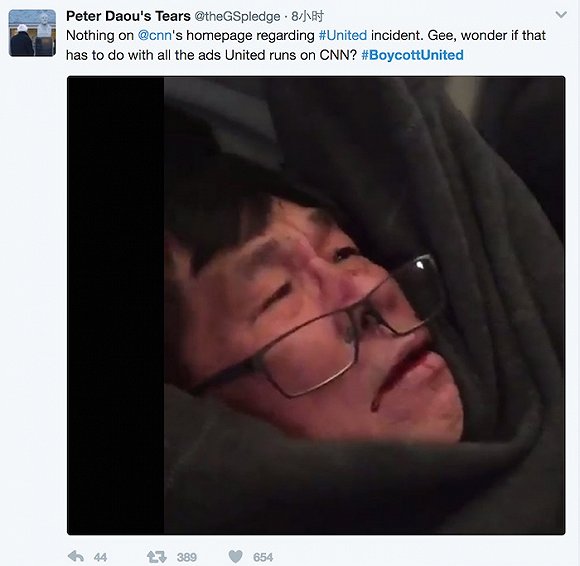The width and height of the screenshot is (580, 566).
Task: Click the like count 654
Action: (x=263, y=557)
